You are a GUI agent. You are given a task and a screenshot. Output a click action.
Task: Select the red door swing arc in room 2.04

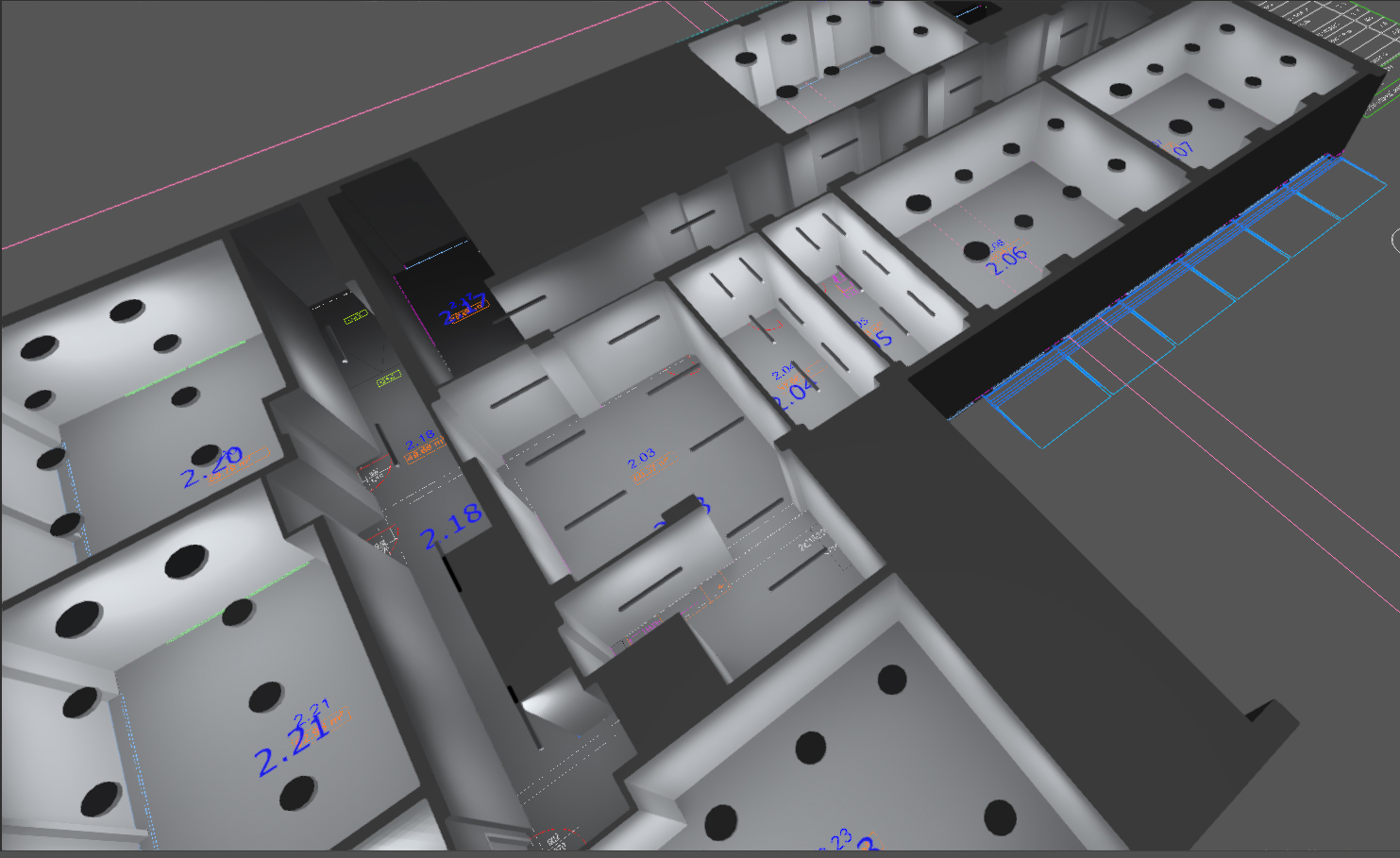click(x=776, y=328)
